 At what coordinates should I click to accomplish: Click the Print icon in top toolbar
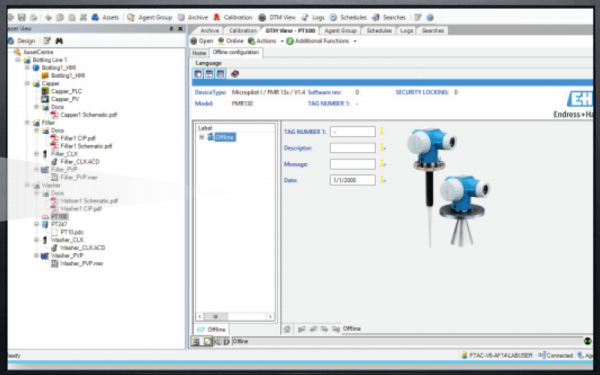(x=34, y=17)
